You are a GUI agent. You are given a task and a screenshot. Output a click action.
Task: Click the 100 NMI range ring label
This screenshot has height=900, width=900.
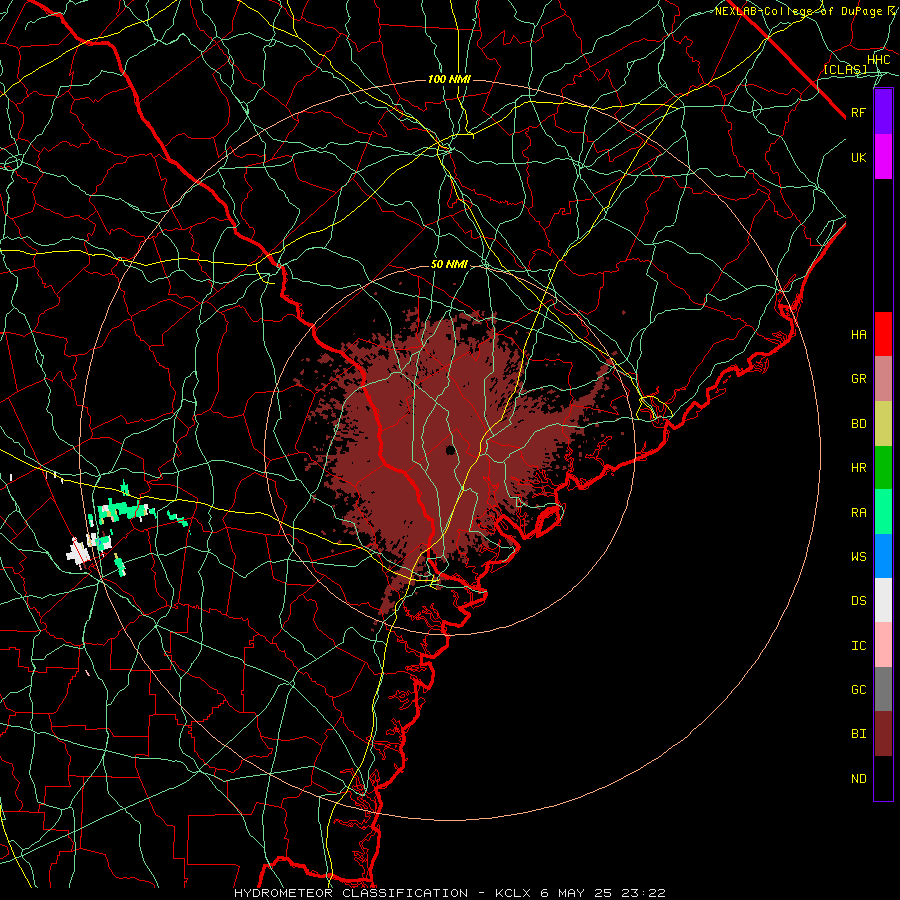coord(449,79)
